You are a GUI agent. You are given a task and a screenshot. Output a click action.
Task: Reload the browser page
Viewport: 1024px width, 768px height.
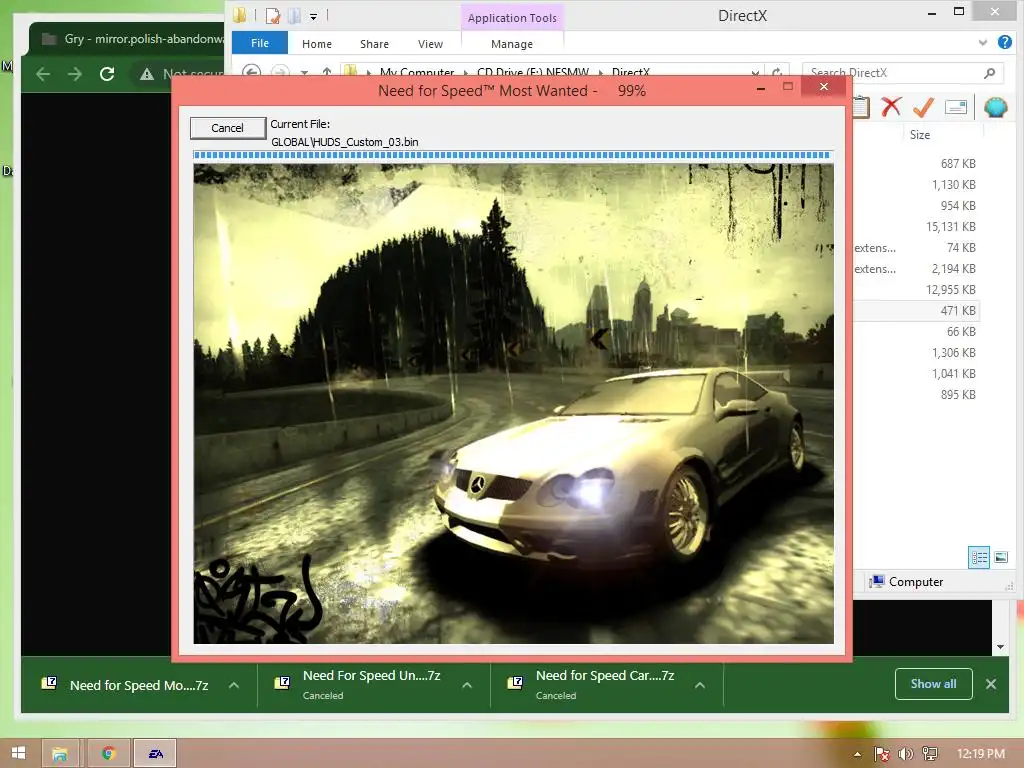click(x=107, y=74)
